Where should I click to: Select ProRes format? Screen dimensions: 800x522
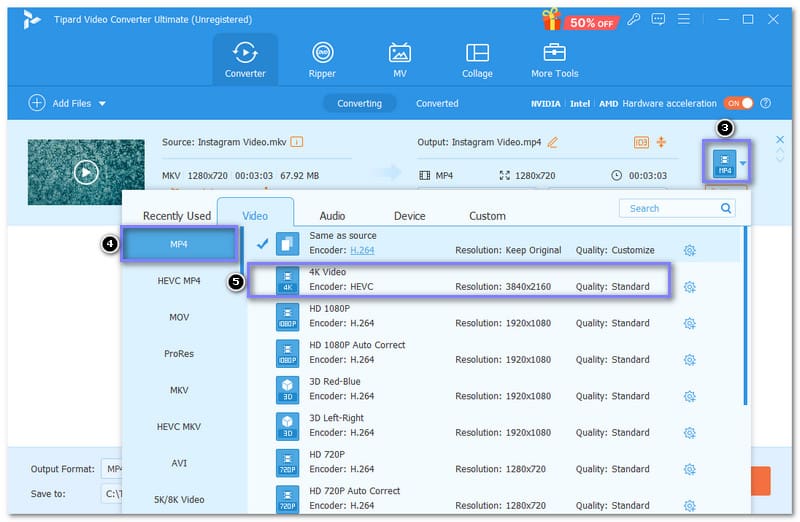point(179,354)
